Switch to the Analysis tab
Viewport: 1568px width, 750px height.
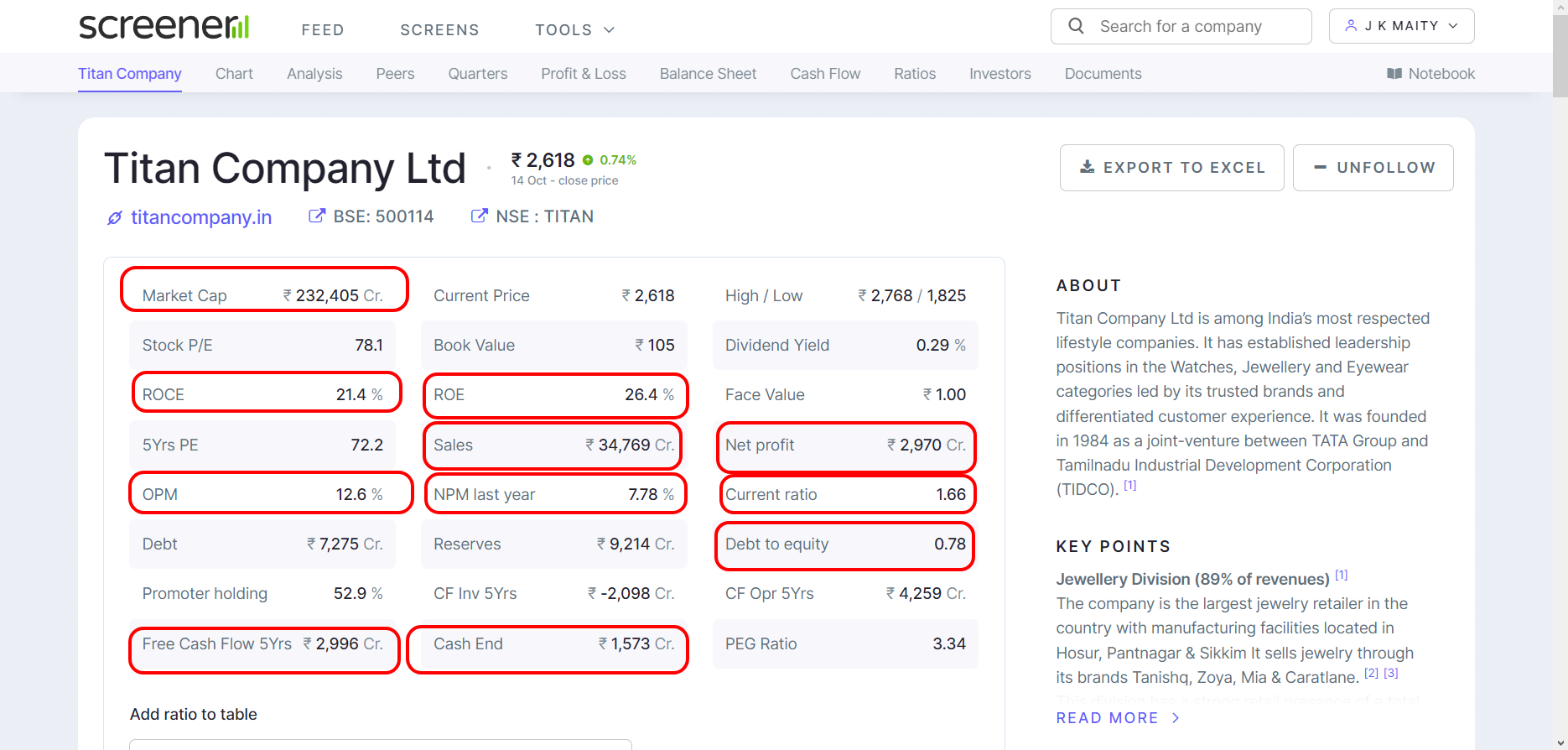point(314,74)
